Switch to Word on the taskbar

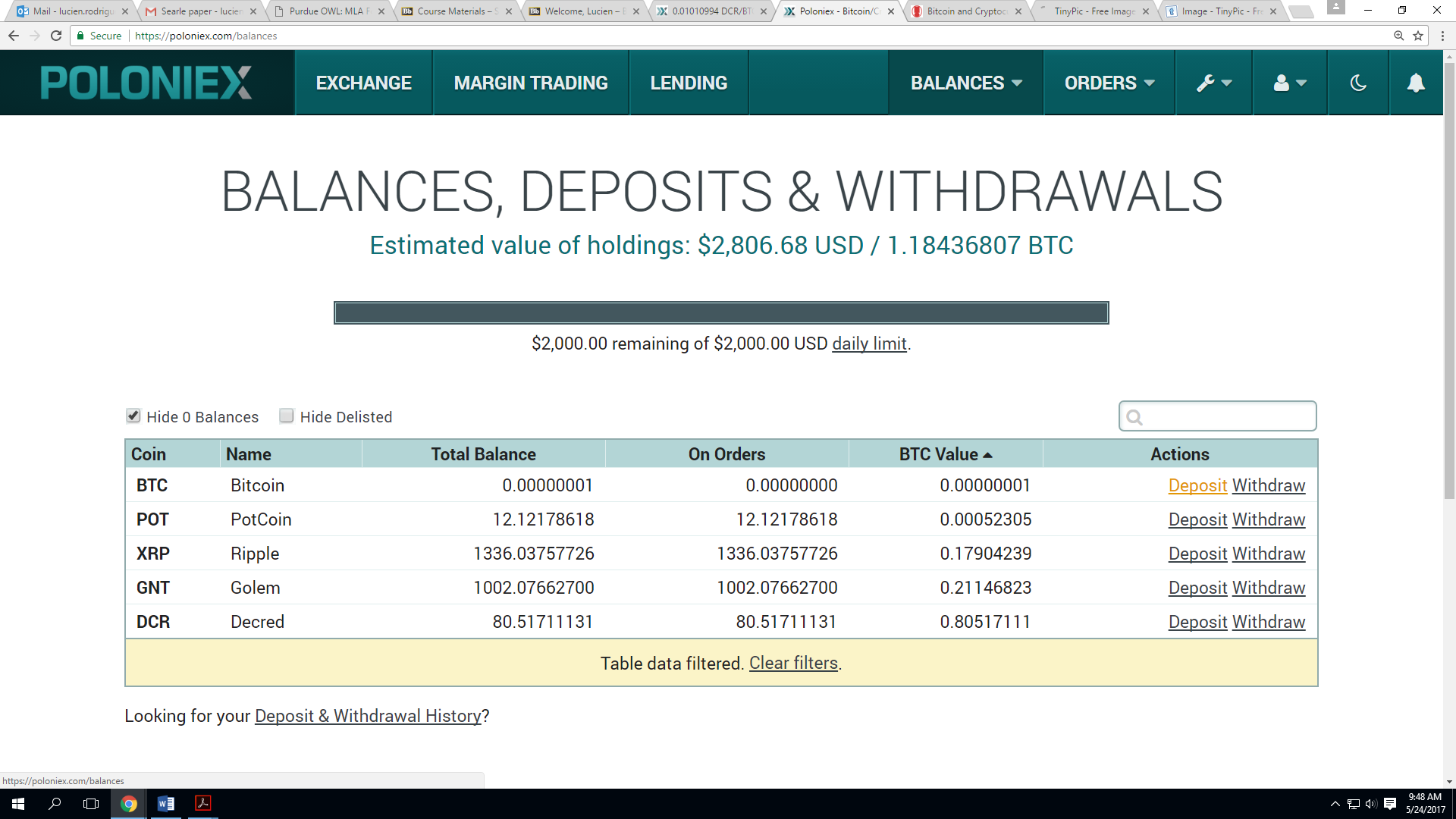[x=165, y=804]
